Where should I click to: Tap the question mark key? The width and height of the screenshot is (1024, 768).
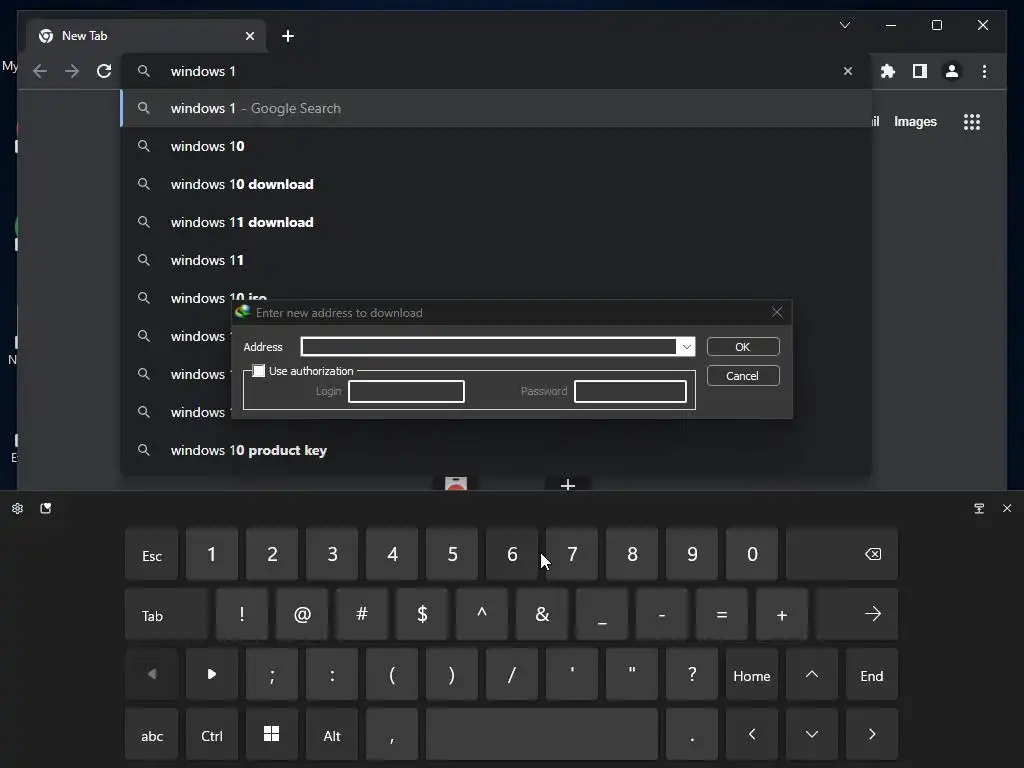tap(692, 675)
